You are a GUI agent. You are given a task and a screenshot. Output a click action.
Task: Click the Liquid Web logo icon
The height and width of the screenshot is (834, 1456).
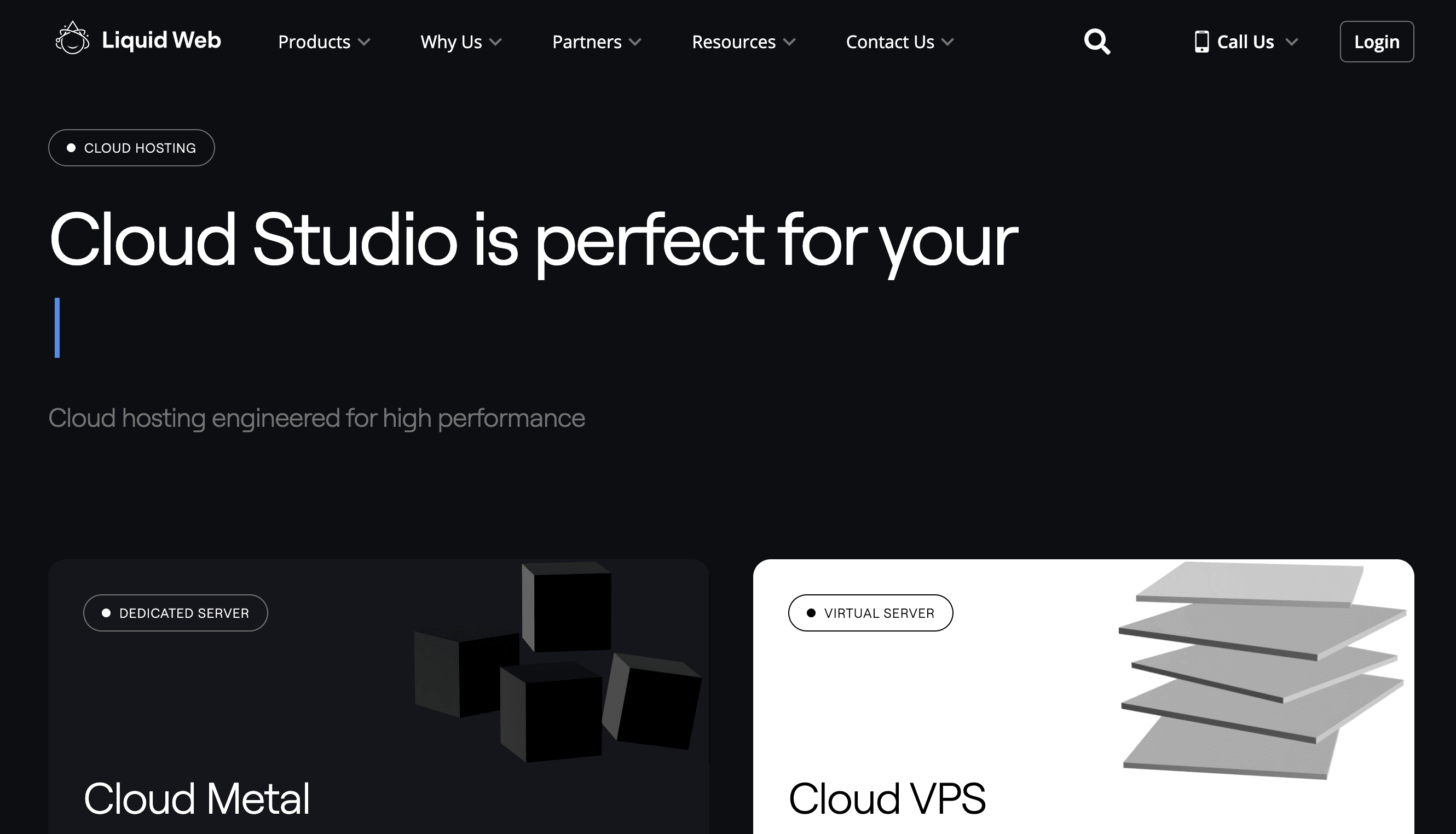pos(70,40)
